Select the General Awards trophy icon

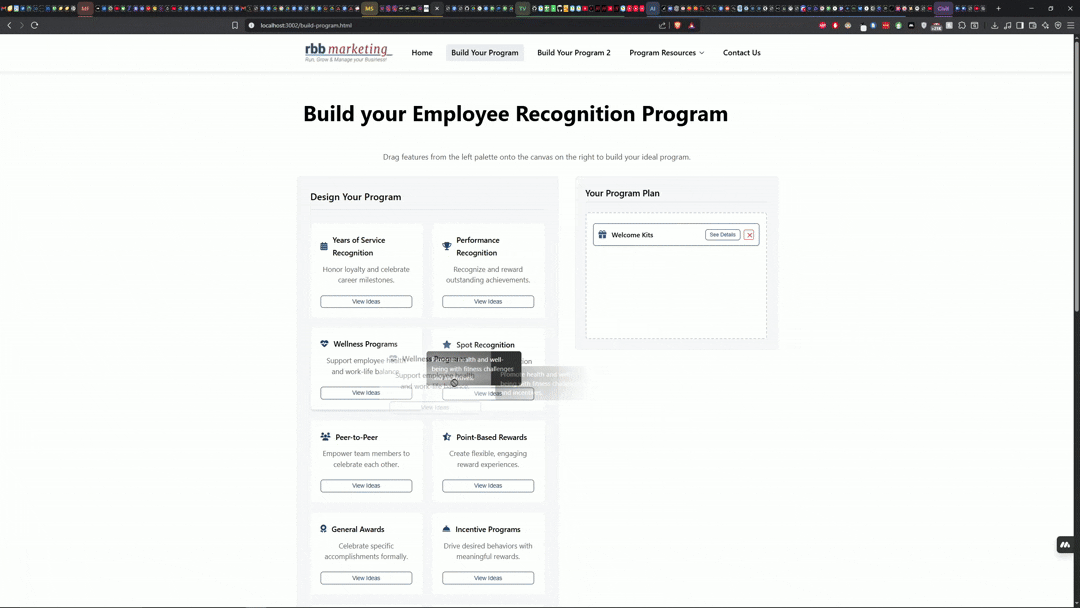click(322, 528)
